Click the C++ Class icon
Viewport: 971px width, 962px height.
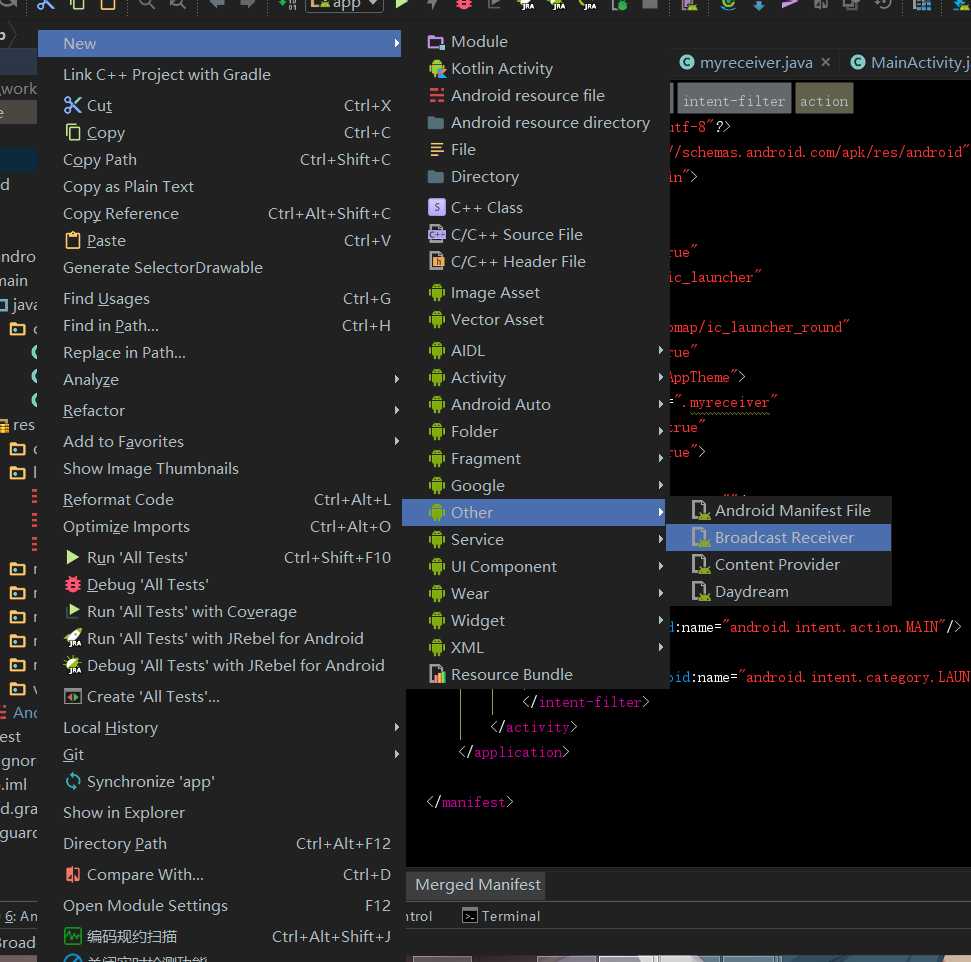[437, 207]
